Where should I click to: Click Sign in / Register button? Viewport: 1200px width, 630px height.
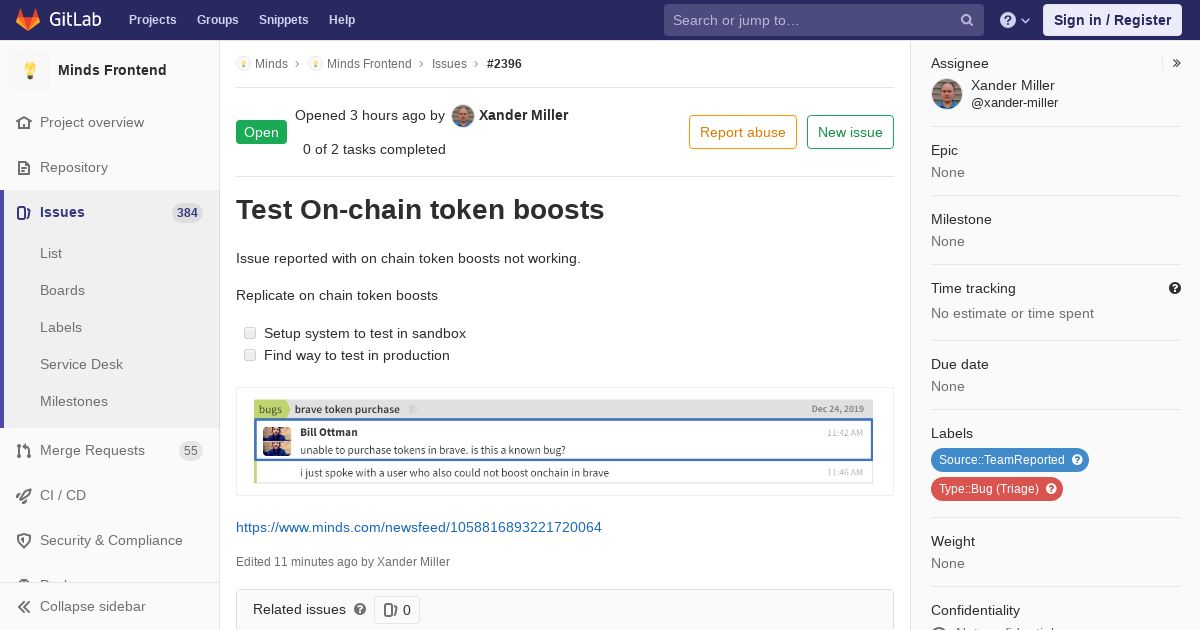tap(1112, 20)
